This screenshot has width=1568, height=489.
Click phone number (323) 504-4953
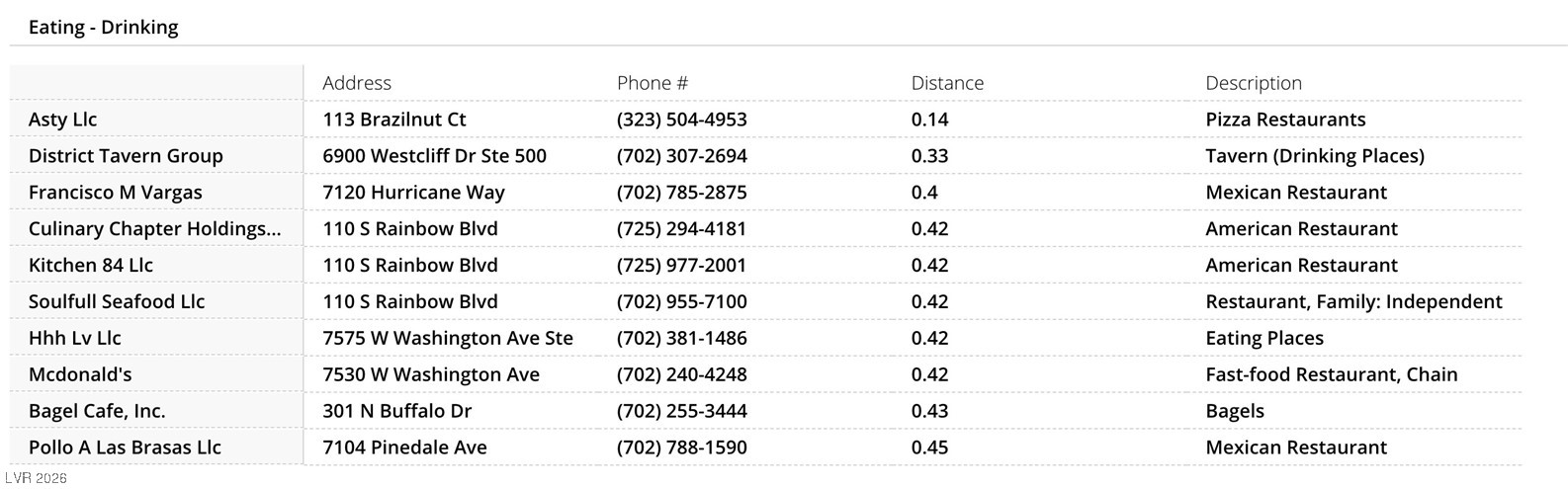681,120
